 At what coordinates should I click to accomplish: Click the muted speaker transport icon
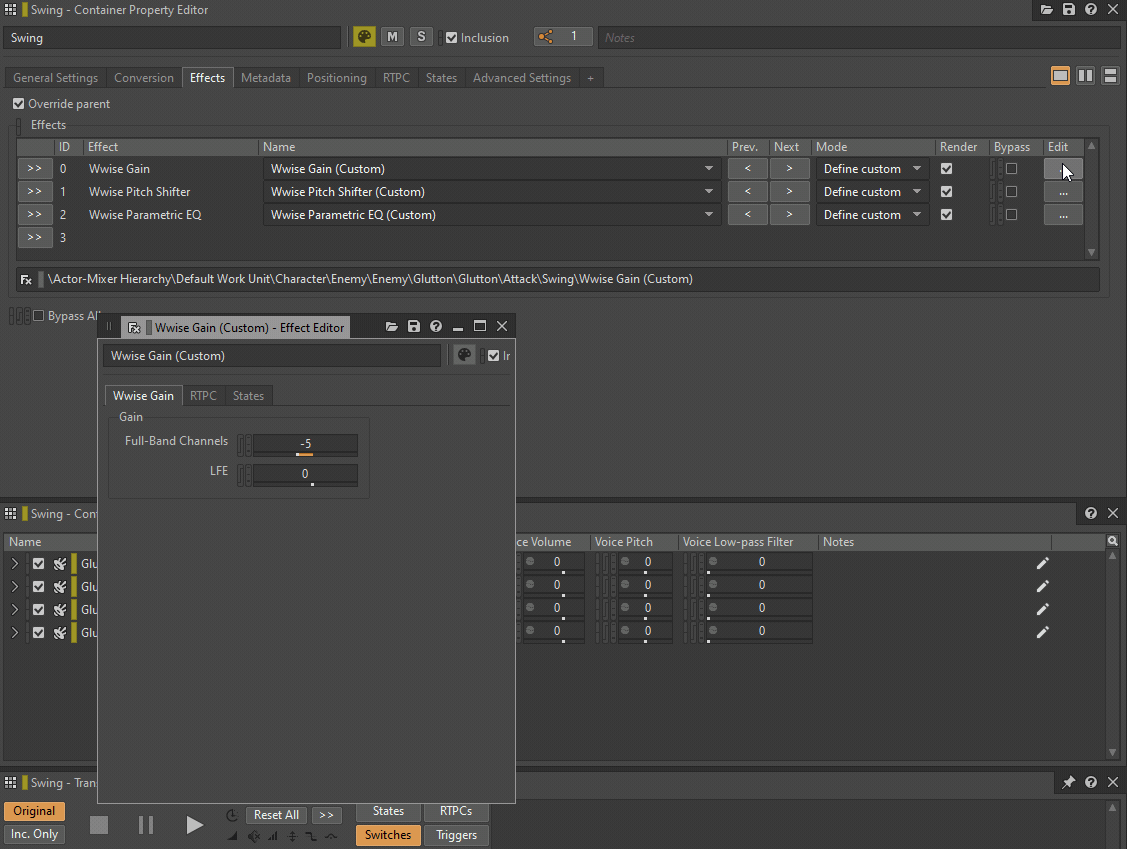[x=254, y=836]
